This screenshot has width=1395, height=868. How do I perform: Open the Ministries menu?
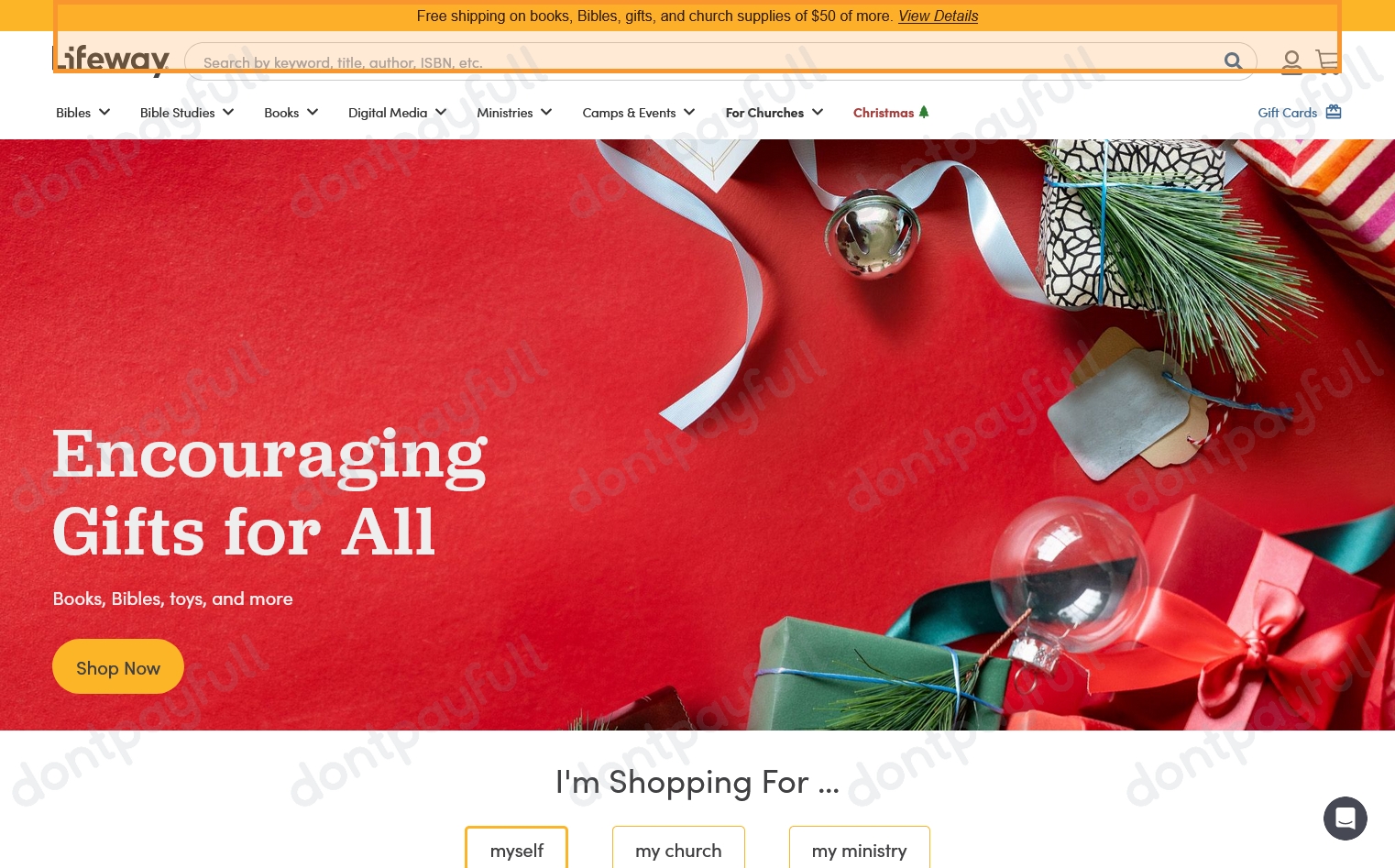(x=514, y=113)
